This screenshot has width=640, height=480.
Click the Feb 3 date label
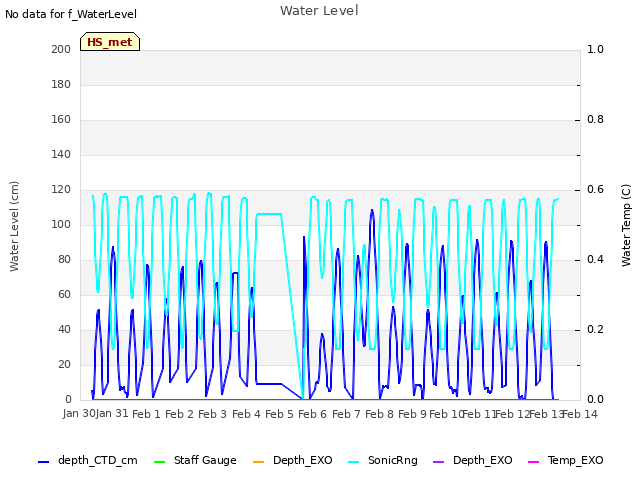(x=212, y=414)
